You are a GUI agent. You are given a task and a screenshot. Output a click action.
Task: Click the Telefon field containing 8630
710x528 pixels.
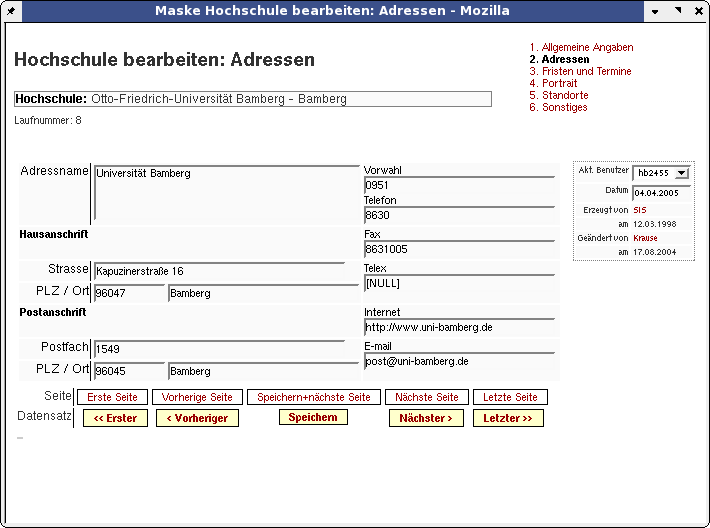click(x=459, y=215)
